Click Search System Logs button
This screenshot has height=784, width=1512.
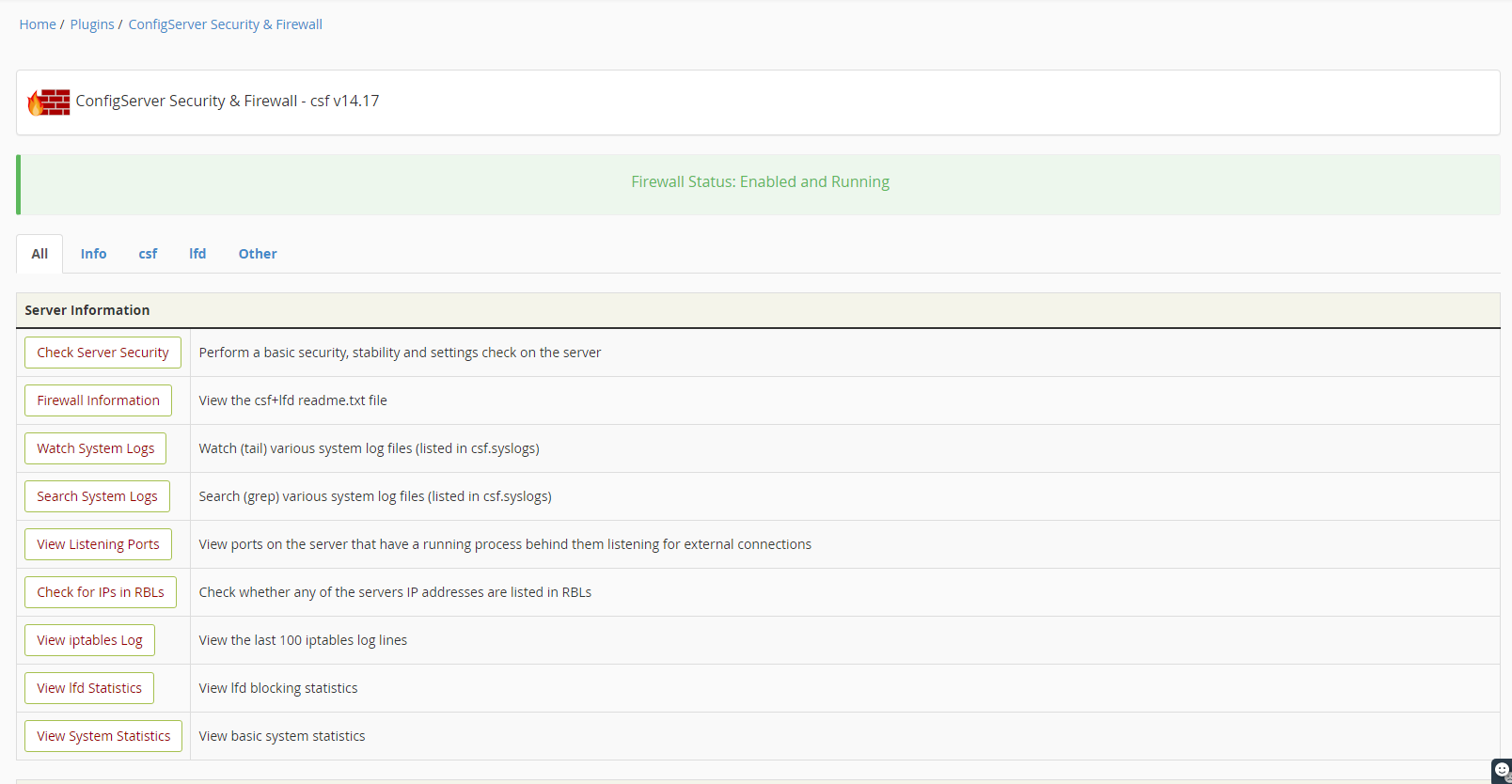[97, 496]
